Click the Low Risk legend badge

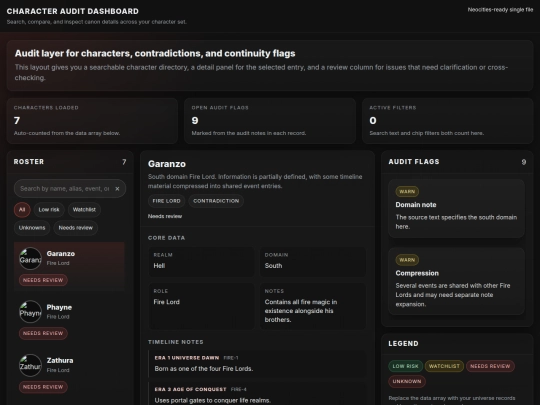click(x=405, y=366)
